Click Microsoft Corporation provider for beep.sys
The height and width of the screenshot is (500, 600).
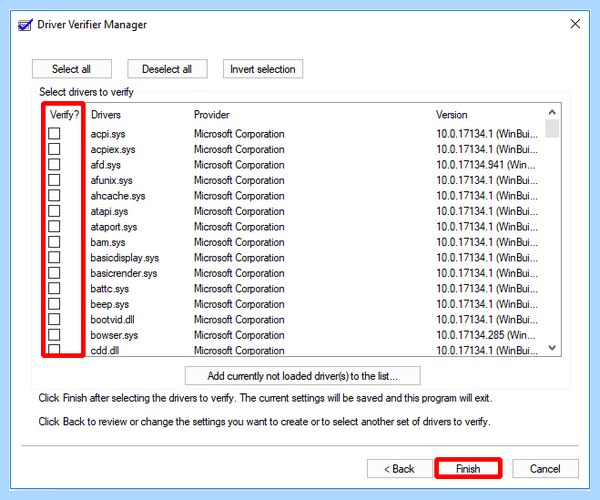coord(239,305)
